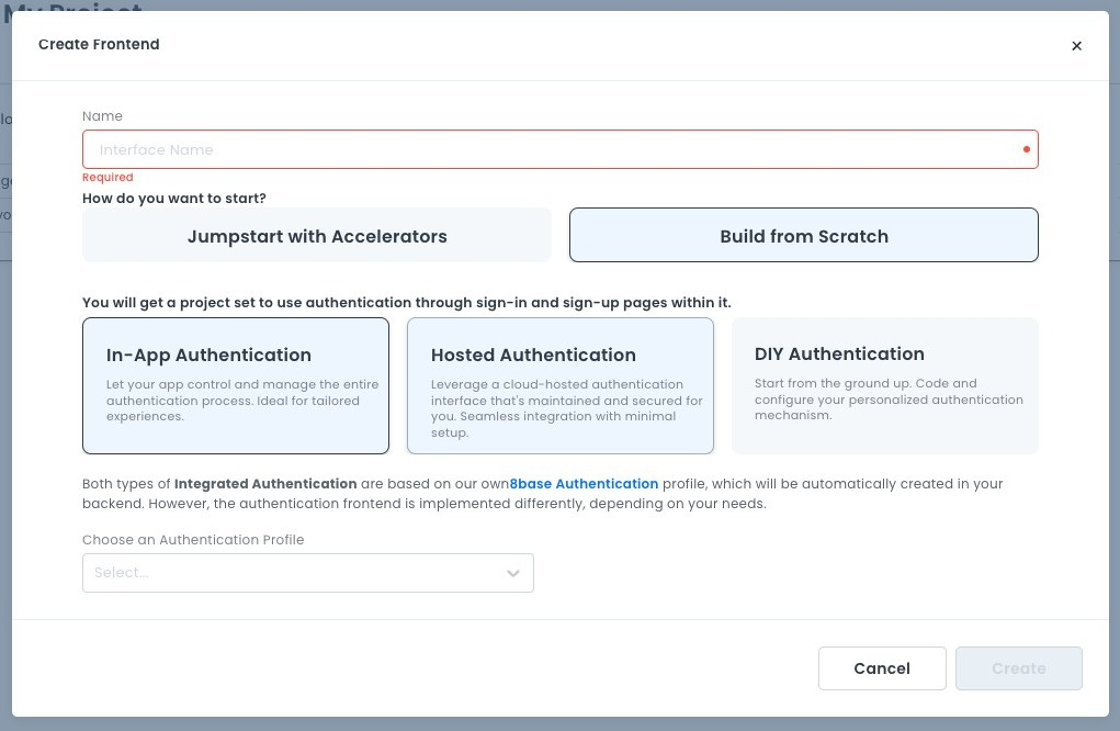Click the chevron arrow in profile dropdown

513,573
